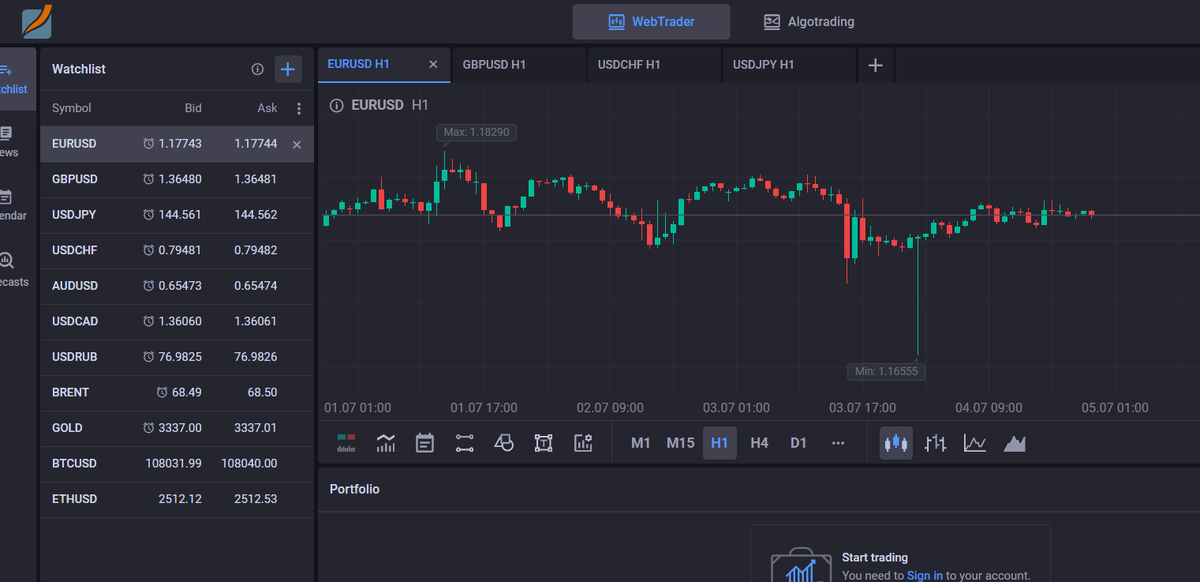Screen dimensions: 1200x582
Task: Click the GOLD clock icon in watchlist
Action: point(149,428)
